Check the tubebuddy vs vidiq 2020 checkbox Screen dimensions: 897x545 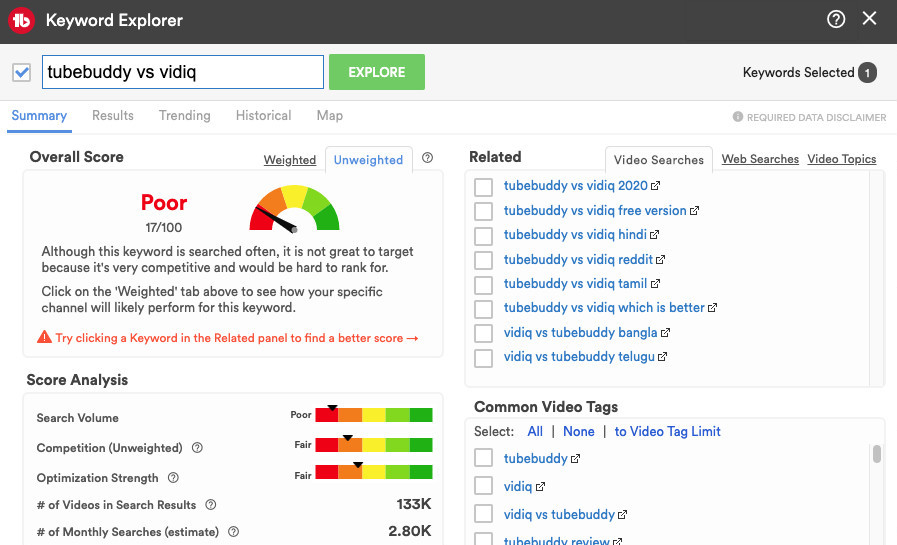point(483,186)
